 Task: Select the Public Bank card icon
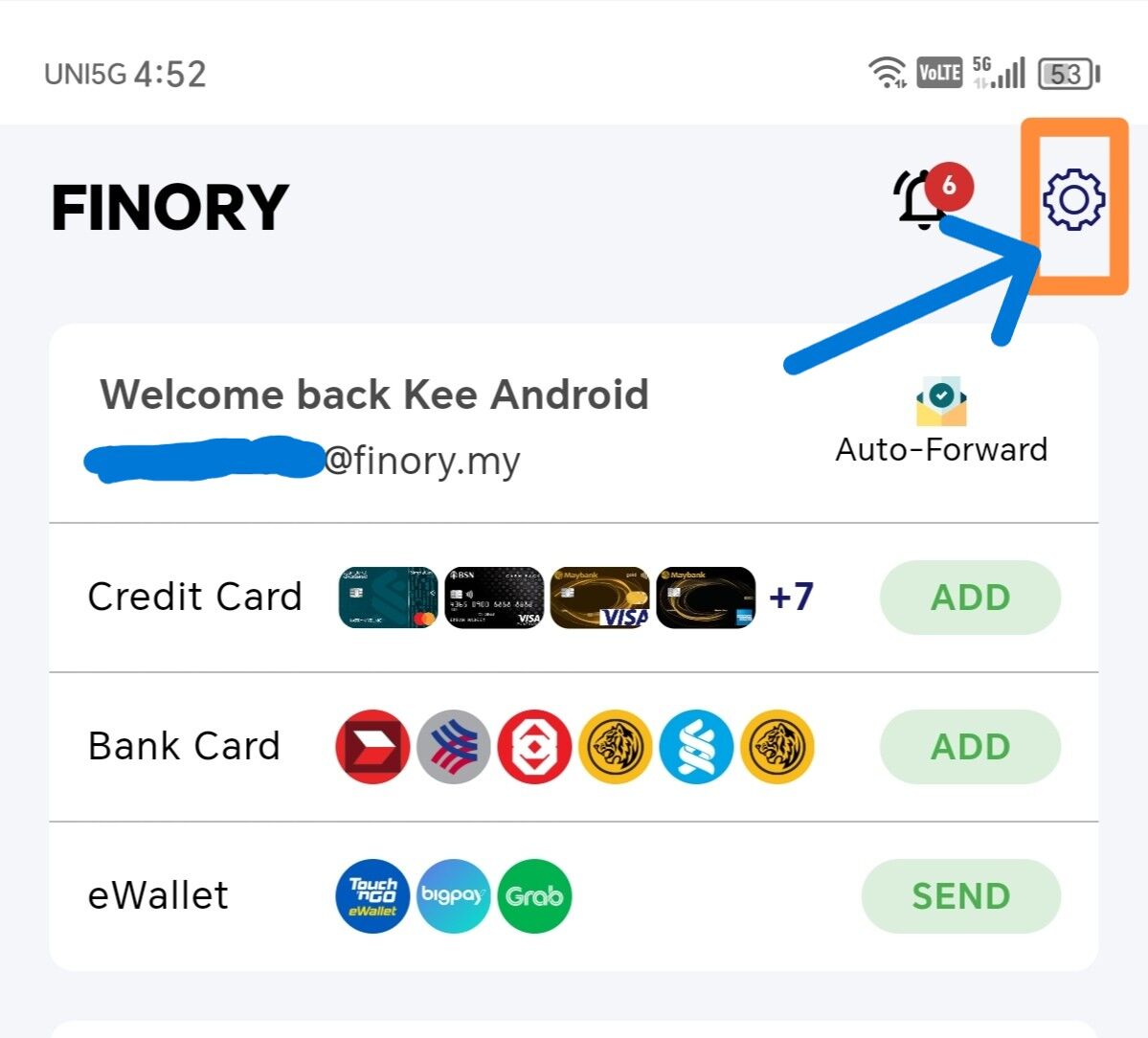coord(534,747)
